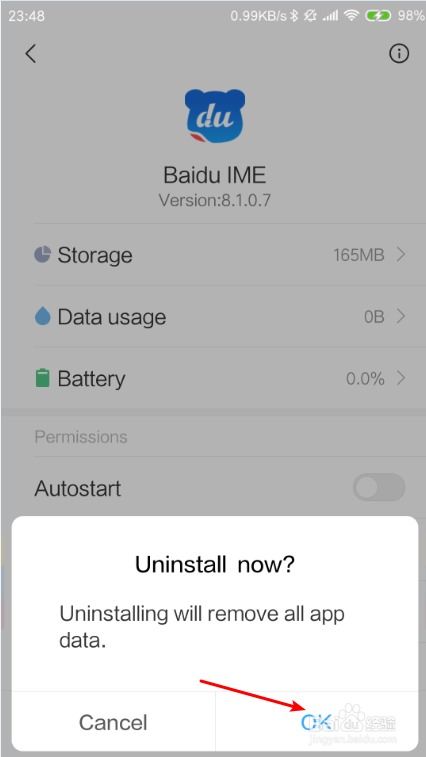This screenshot has width=426, height=757.
Task: Tap the Bluetooth status icon
Action: 294,16
